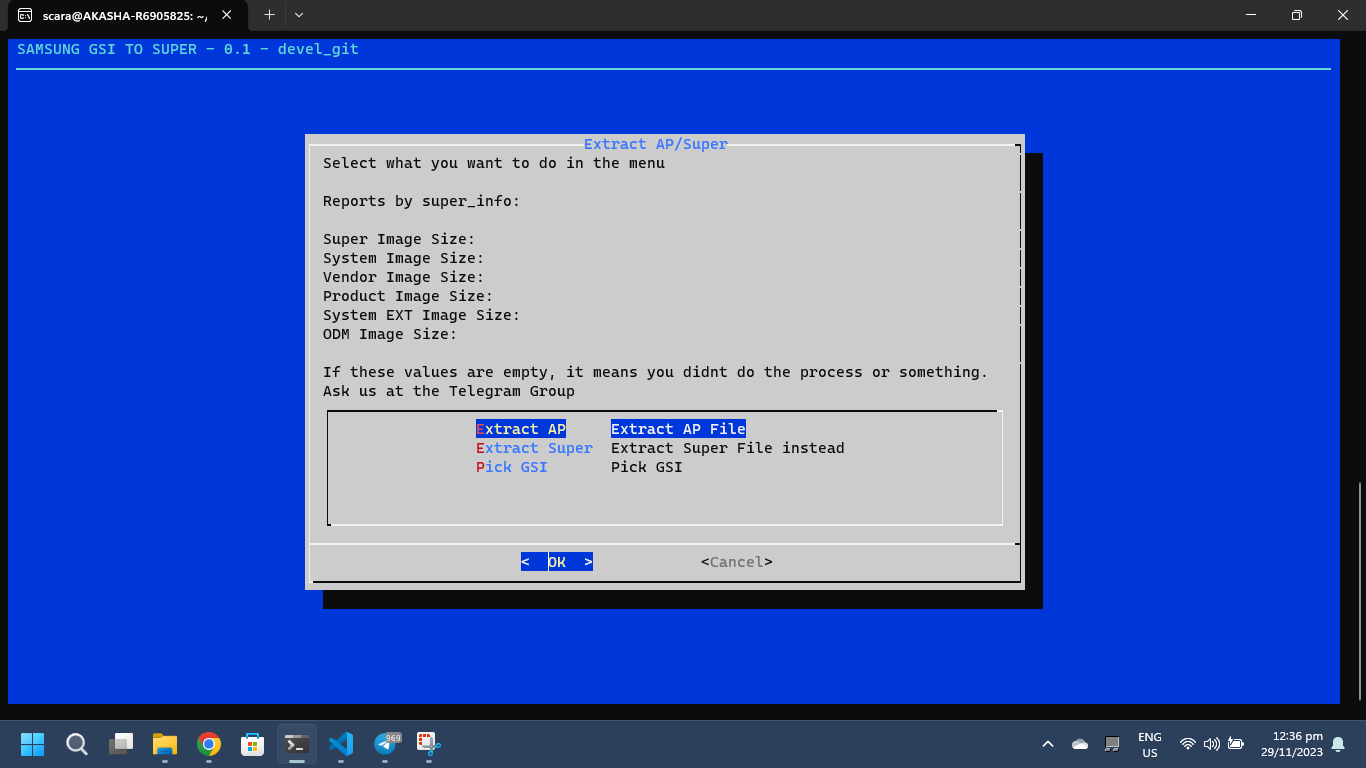Click 'Extract Super File instead' description

pyautogui.click(x=728, y=448)
